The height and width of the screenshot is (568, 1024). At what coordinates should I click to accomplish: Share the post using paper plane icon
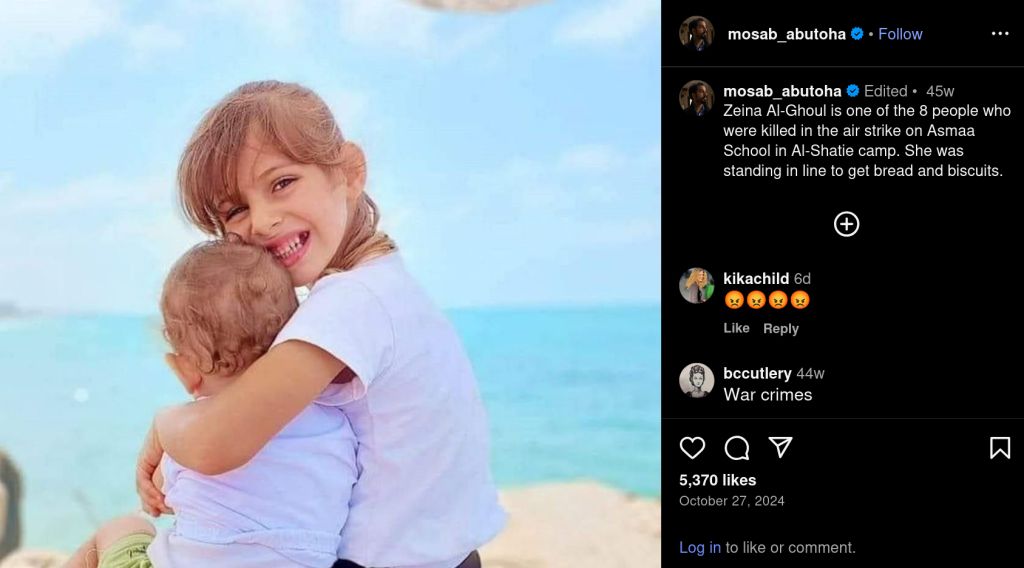coord(780,447)
